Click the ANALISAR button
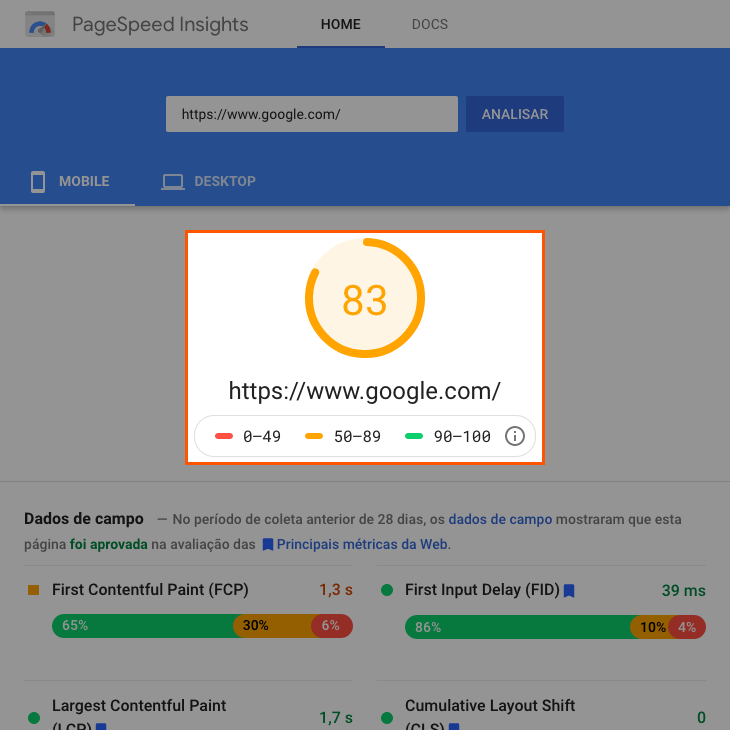 tap(515, 114)
